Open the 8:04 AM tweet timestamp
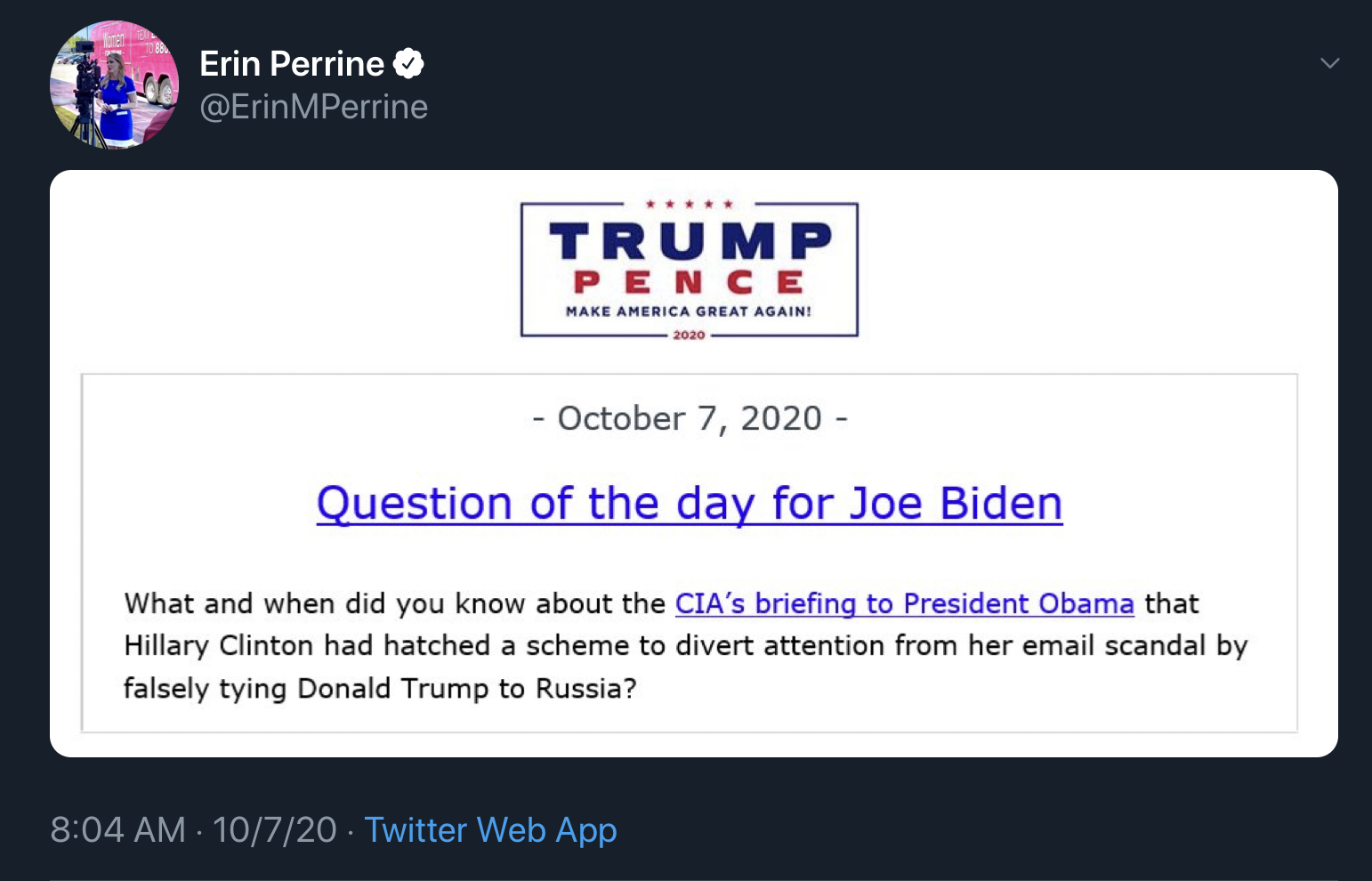The image size is (1372, 881). click(118, 830)
